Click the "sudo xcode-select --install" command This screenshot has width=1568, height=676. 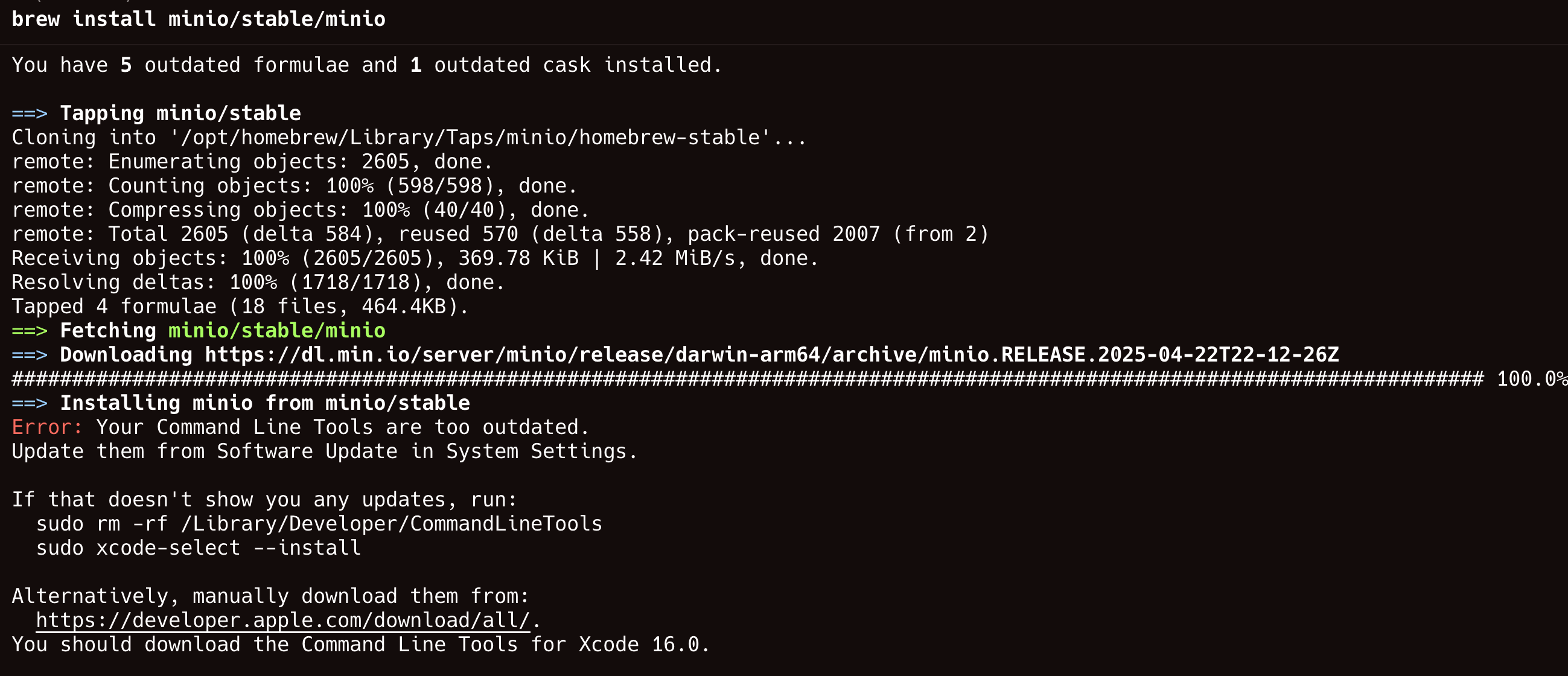199,548
